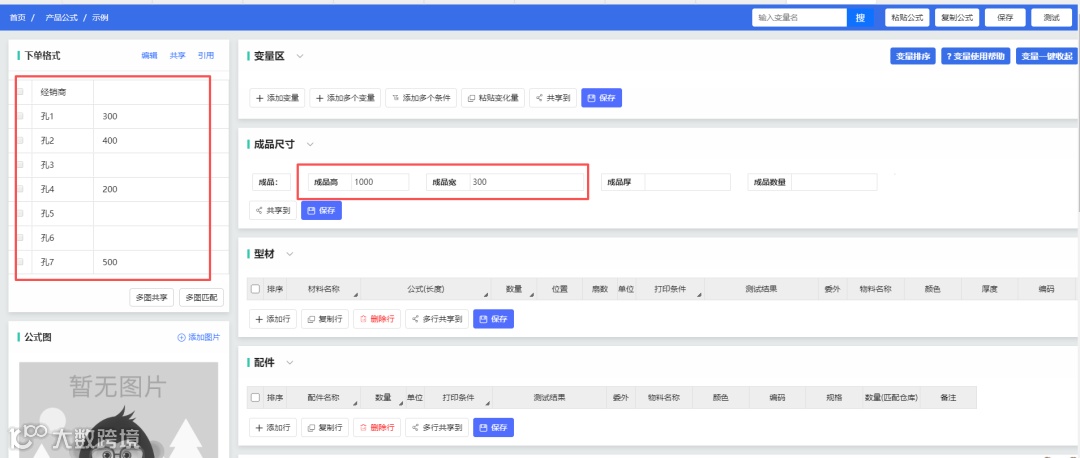Tick select-all checkbox in 型材 table header
1080x458 pixels.
(256, 289)
